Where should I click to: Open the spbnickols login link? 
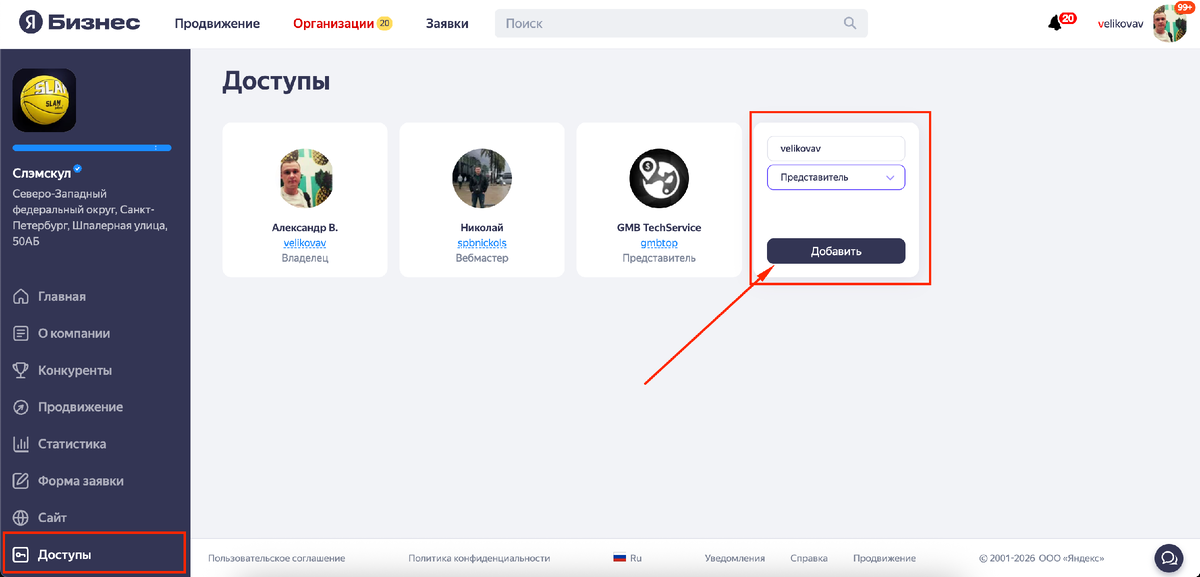pos(482,243)
